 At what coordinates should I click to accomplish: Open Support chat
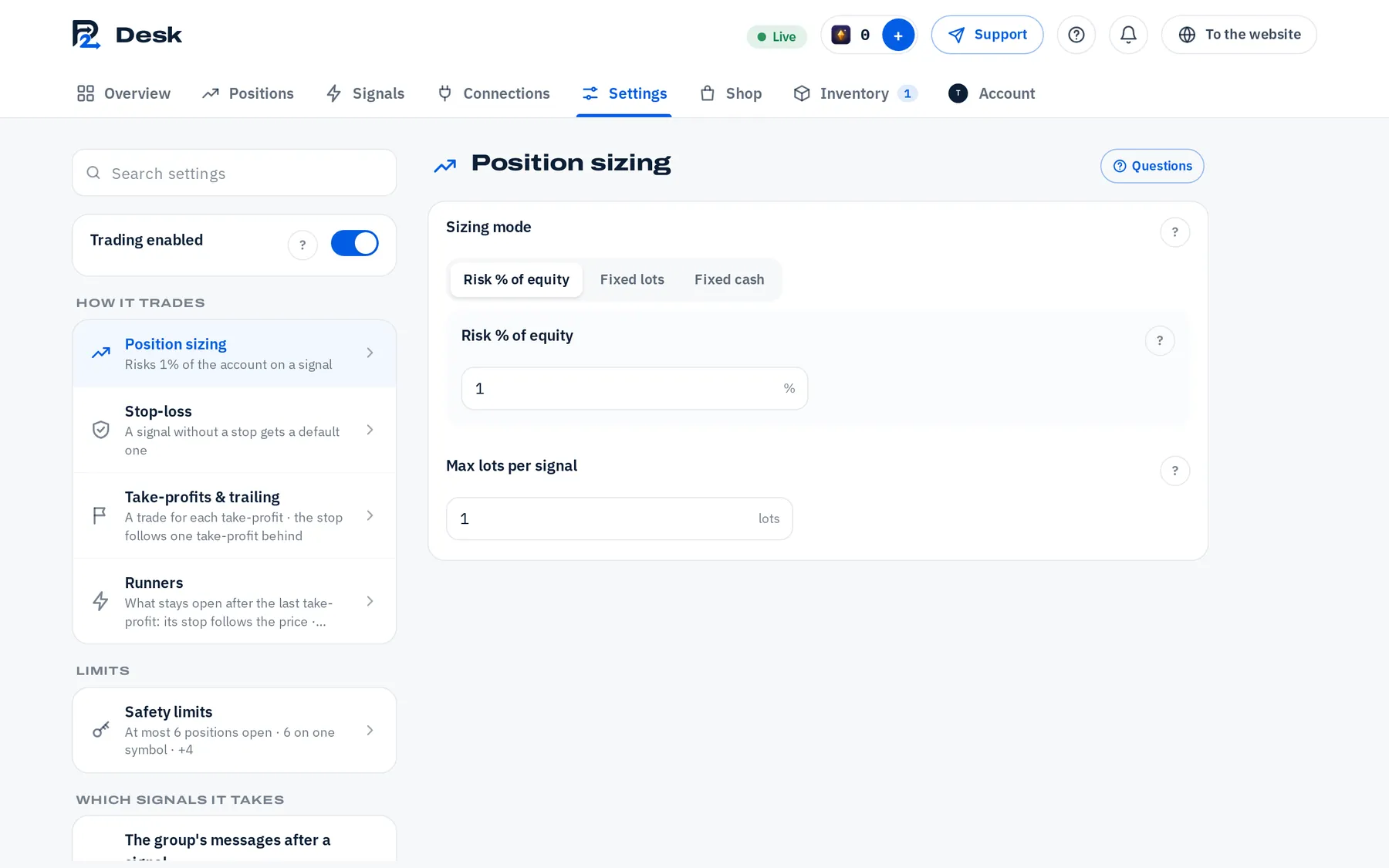[x=987, y=35]
